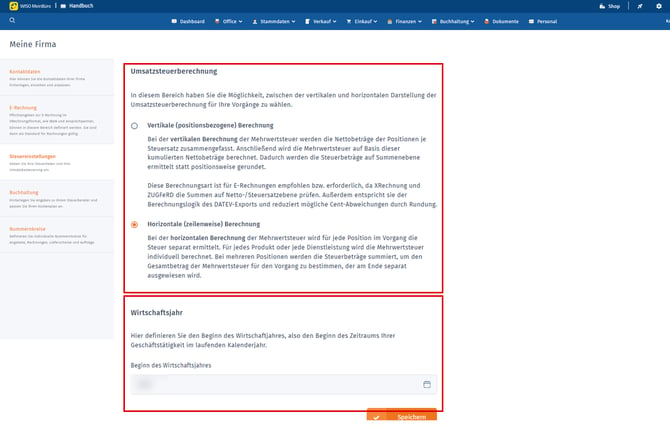Click the WISO MeinBüro logo icon
Viewport: 670px width, 426px height.
(x=13, y=6)
